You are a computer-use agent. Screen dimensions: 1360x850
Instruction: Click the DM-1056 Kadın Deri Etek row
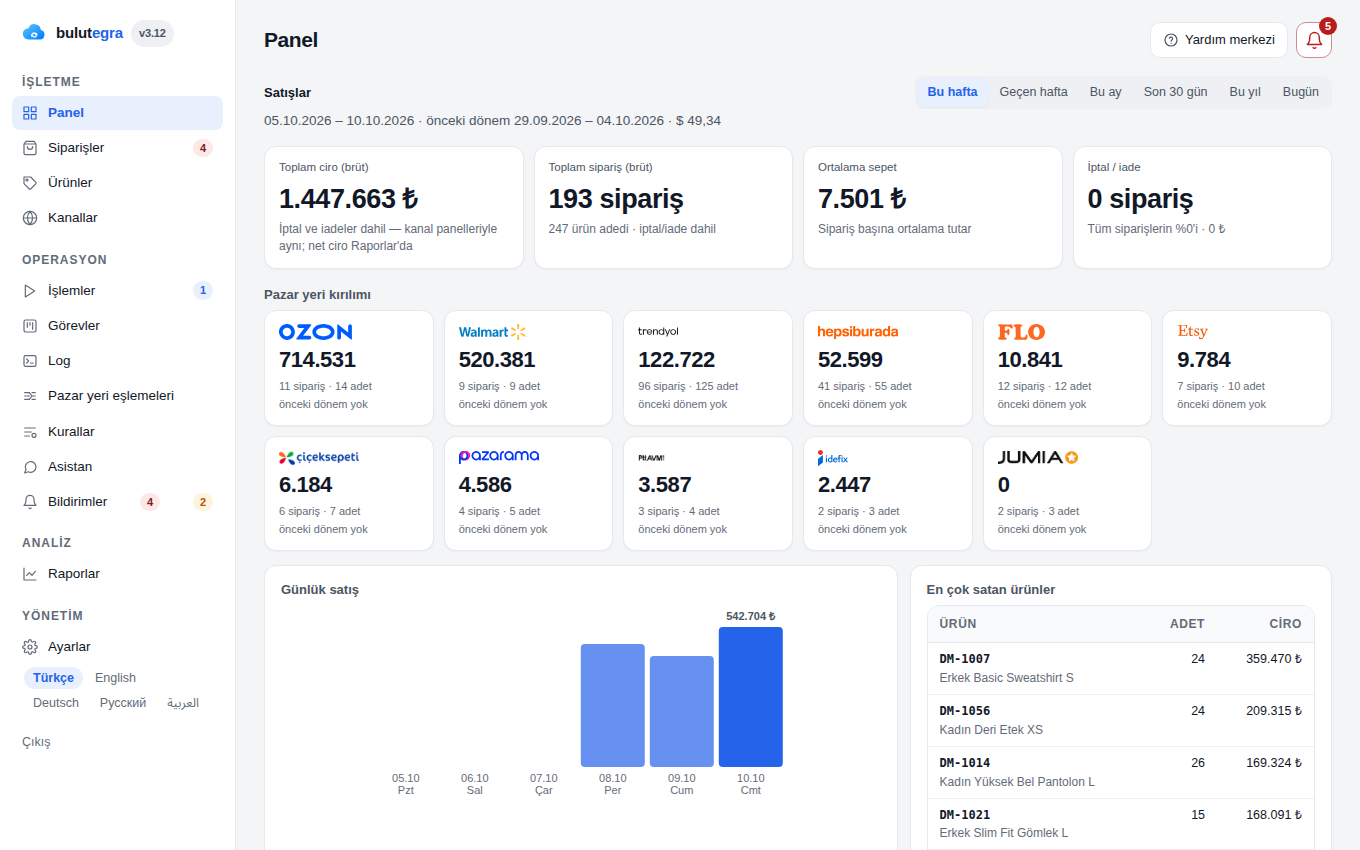(x=1120, y=721)
